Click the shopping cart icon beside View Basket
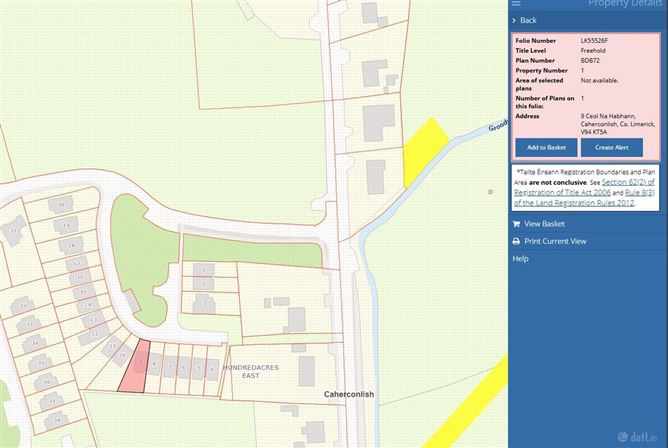 [516, 224]
